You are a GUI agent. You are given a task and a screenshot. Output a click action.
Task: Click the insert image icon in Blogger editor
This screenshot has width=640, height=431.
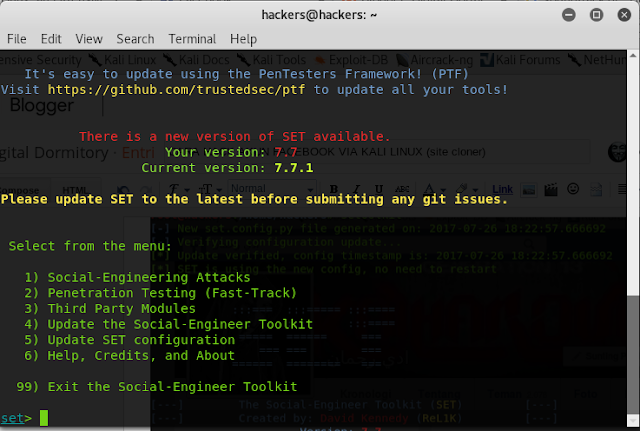click(529, 190)
